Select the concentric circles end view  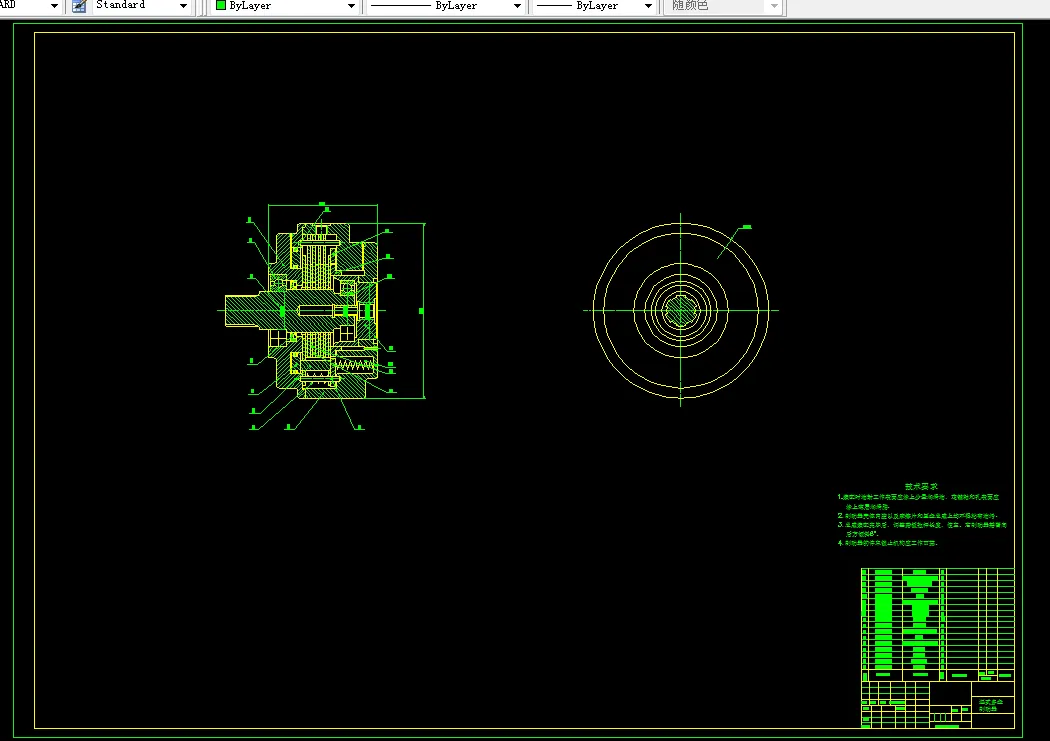tap(681, 310)
